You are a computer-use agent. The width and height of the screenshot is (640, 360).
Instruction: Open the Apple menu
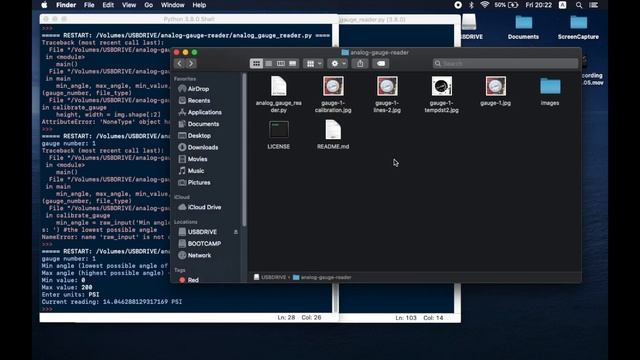pos(44,5)
